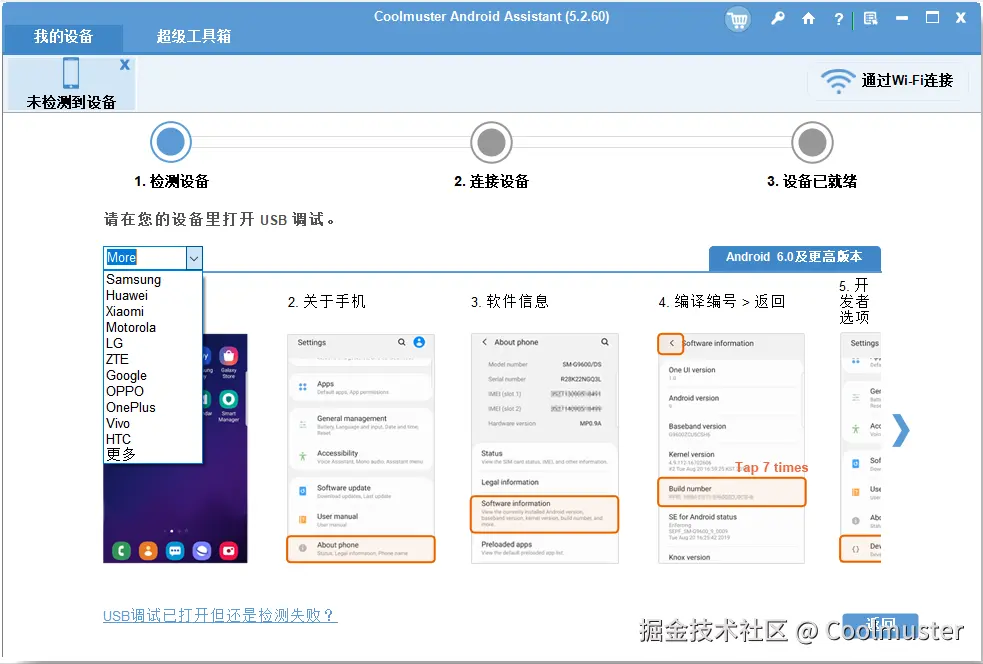983x664 pixels.
Task: Open help with question mark icon
Action: (839, 19)
